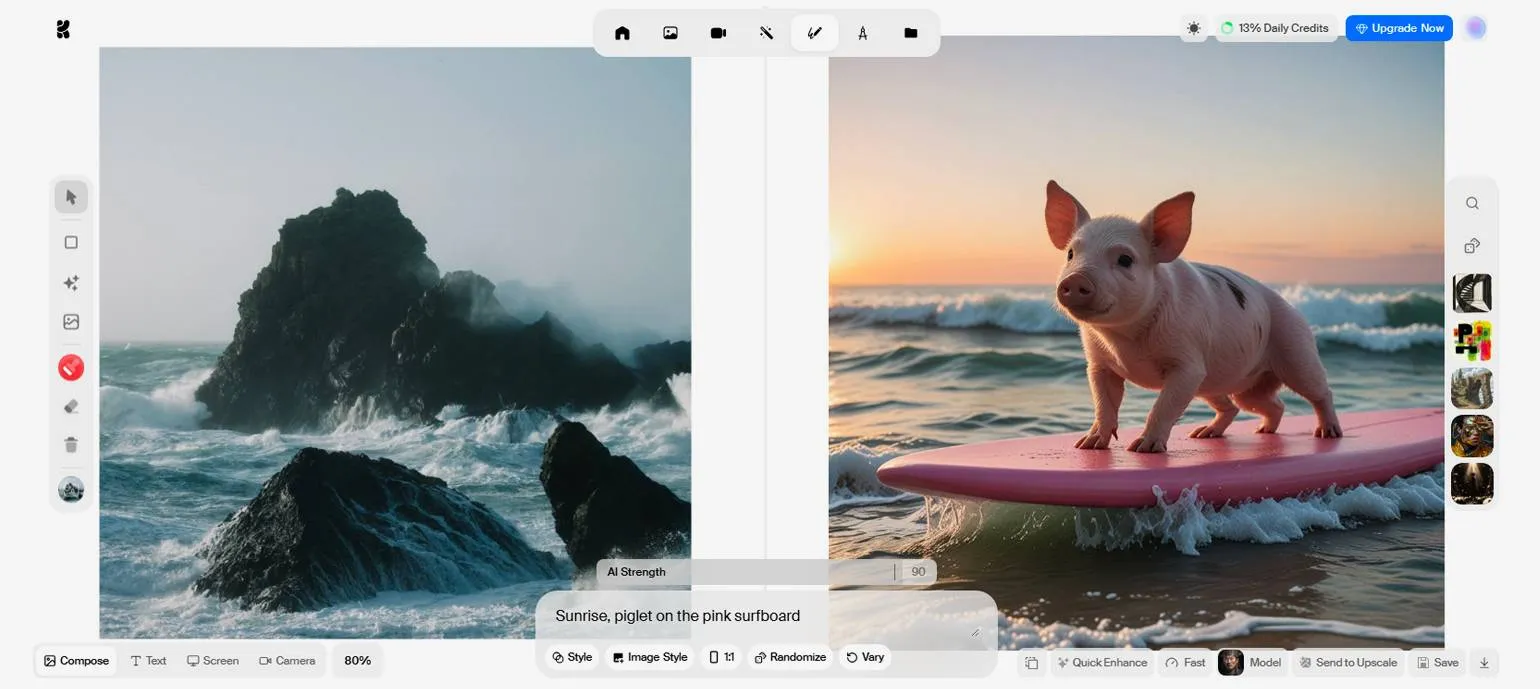The width and height of the screenshot is (1540, 689).
Task: Click the prompt text field
Action: point(760,616)
